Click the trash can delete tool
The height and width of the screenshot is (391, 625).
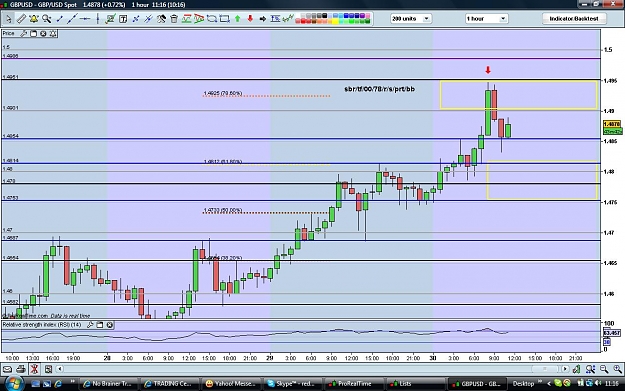tap(174, 19)
